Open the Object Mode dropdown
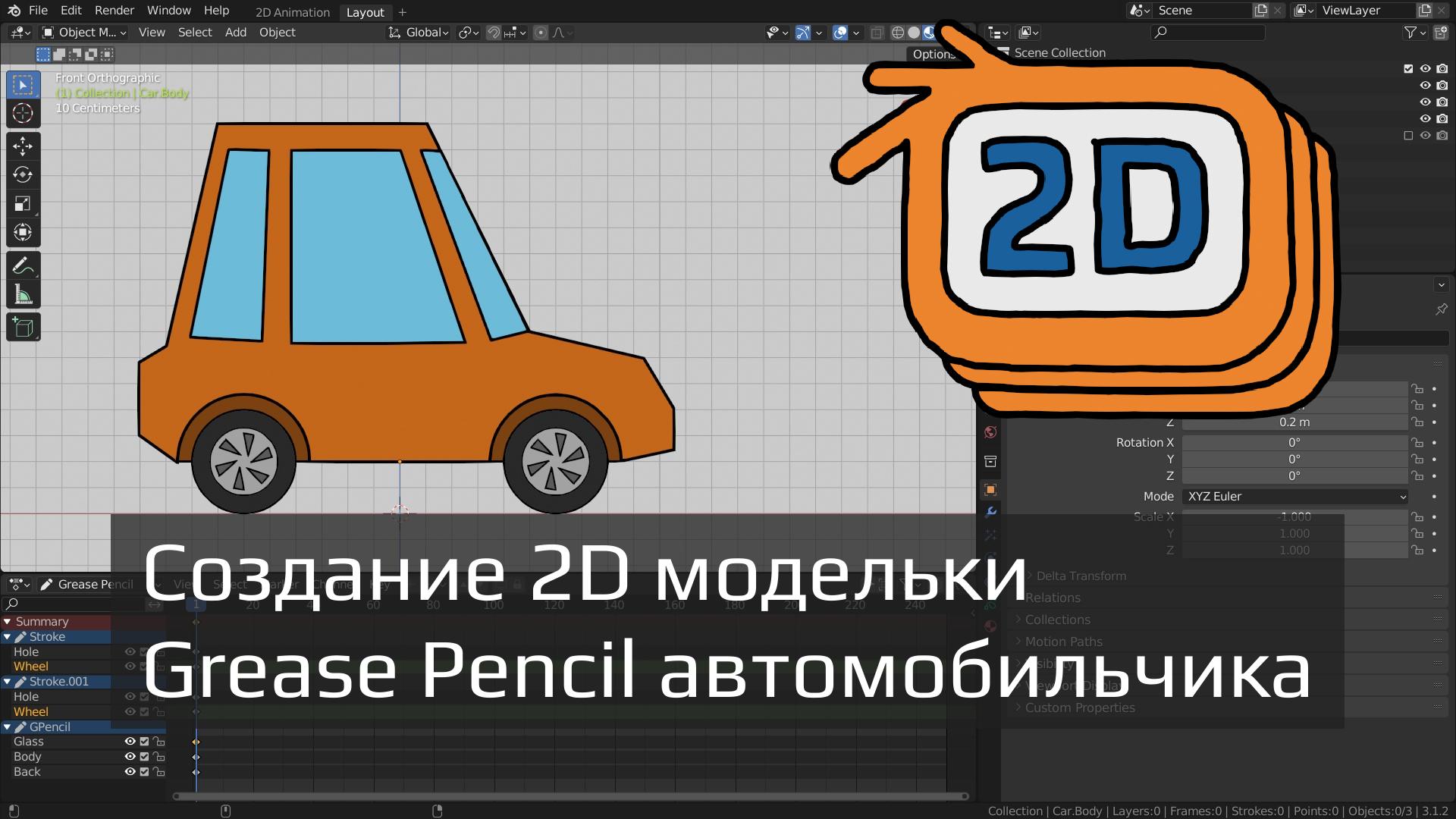 point(83,32)
